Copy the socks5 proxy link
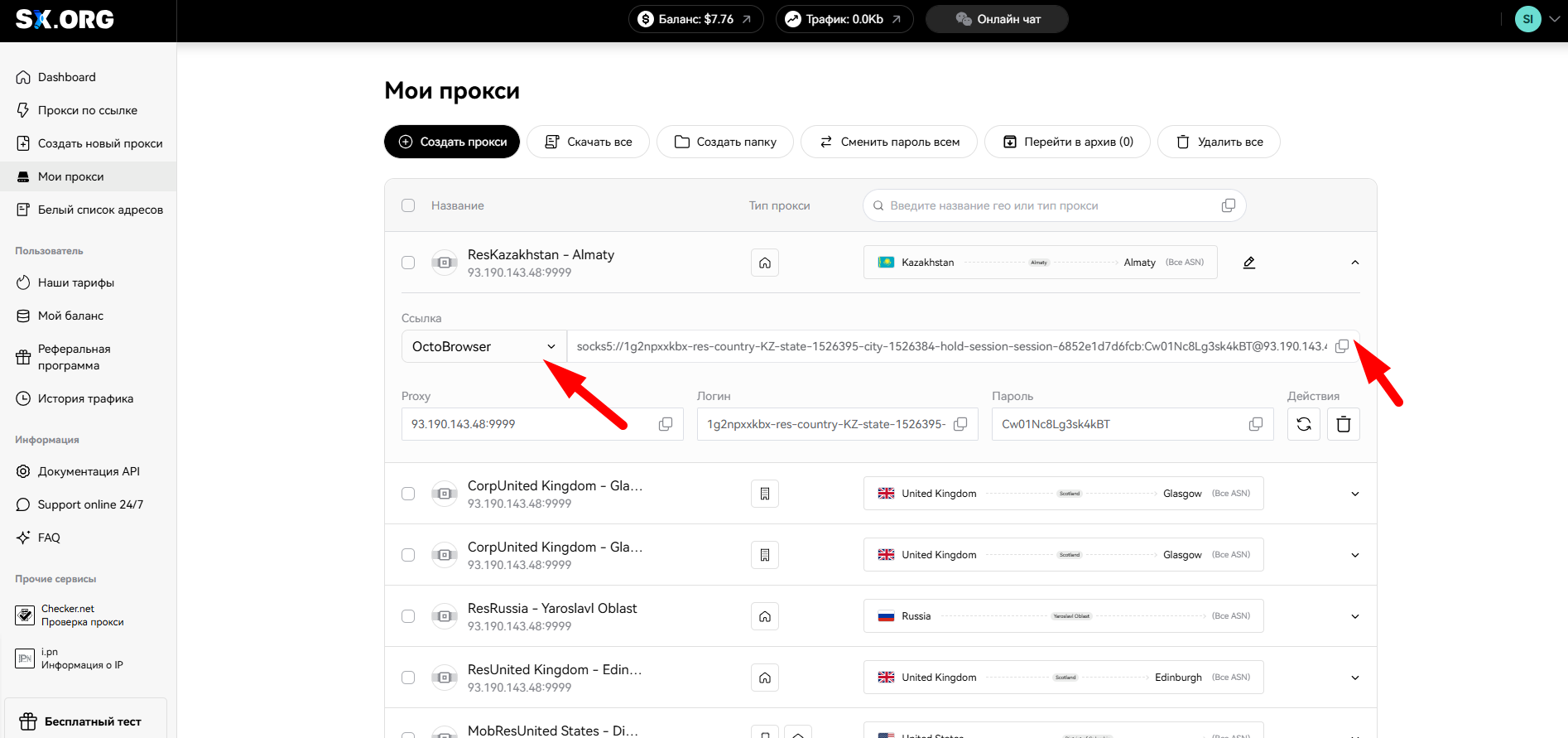 [1342, 346]
